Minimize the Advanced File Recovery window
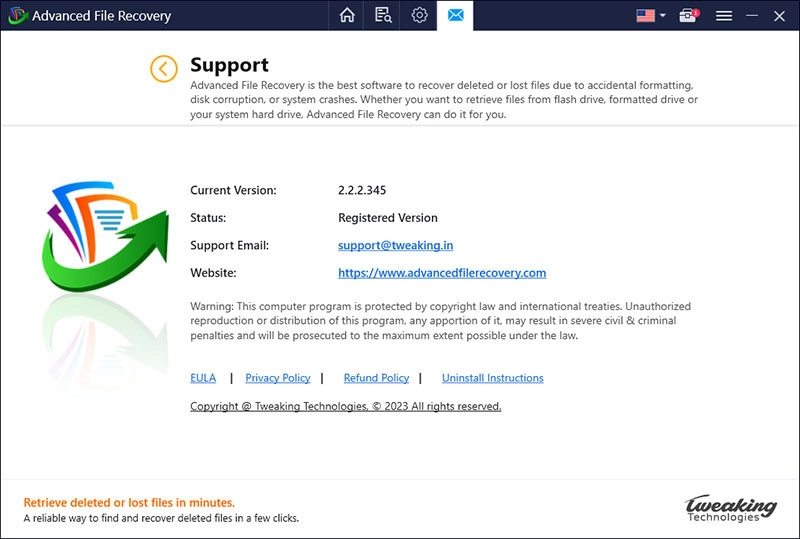This screenshot has width=800, height=539. (x=752, y=16)
